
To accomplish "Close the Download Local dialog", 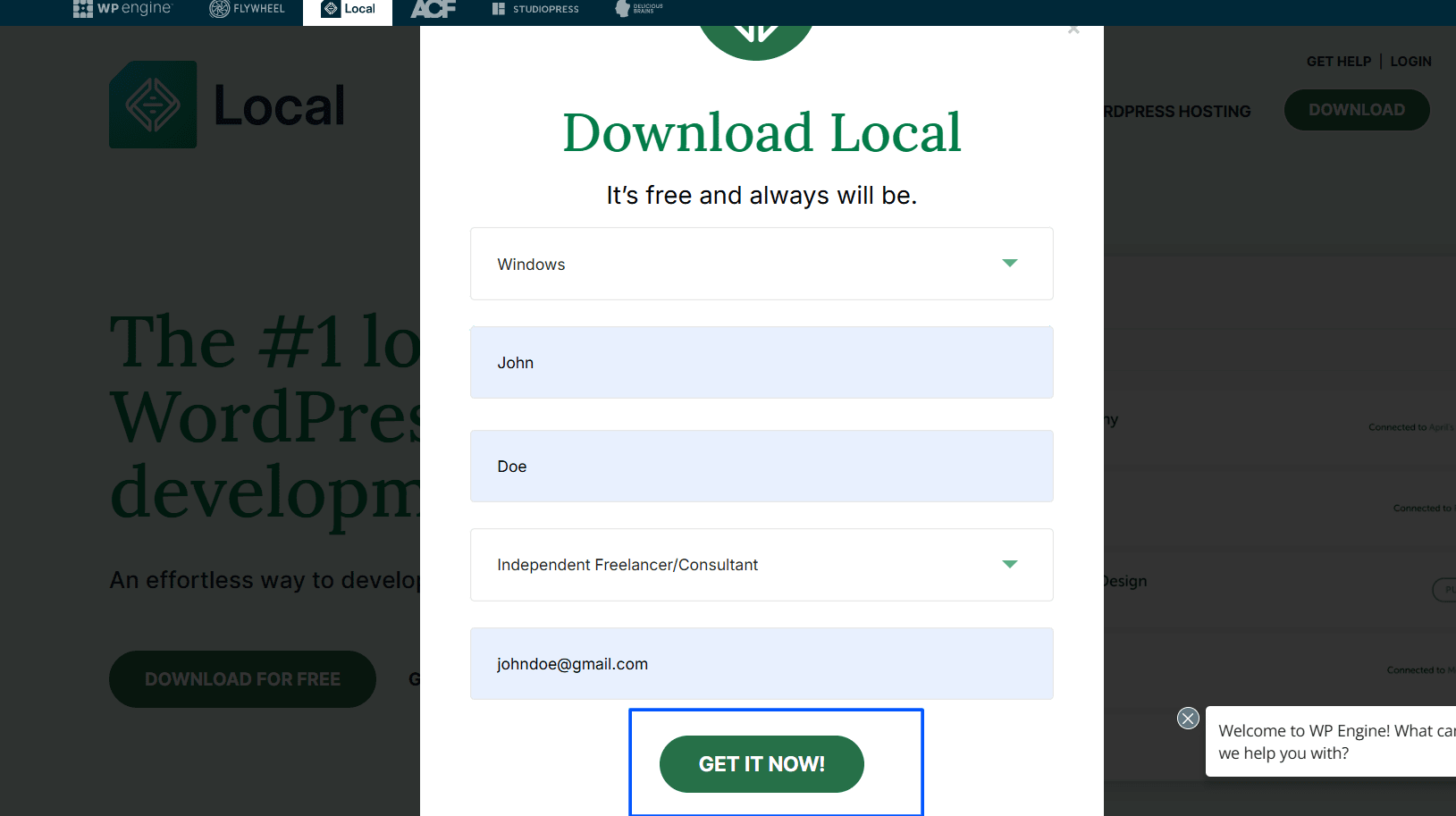I will pos(1073,30).
